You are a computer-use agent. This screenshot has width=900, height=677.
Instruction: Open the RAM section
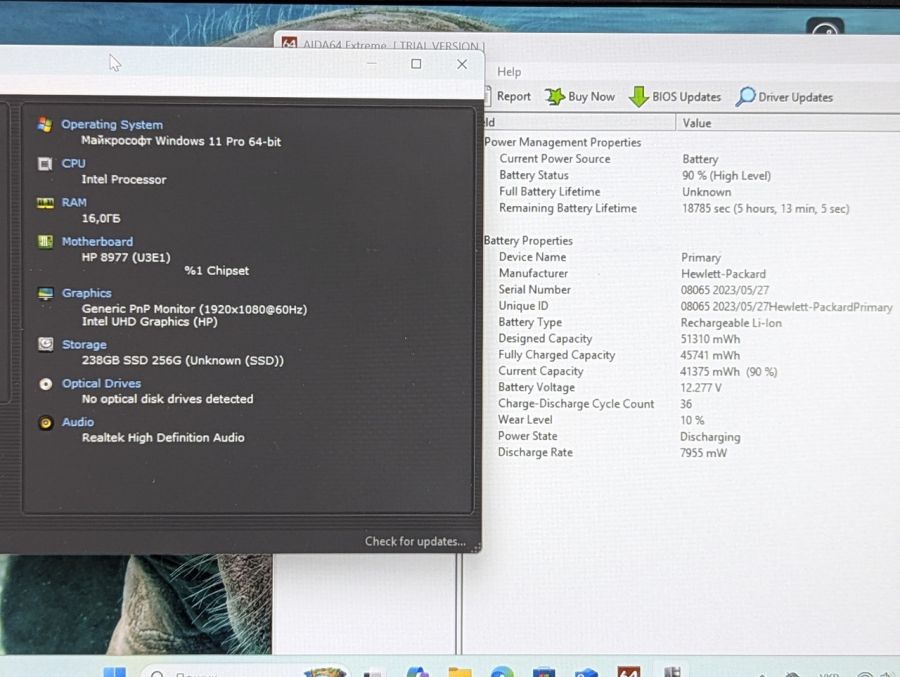[x=74, y=203]
